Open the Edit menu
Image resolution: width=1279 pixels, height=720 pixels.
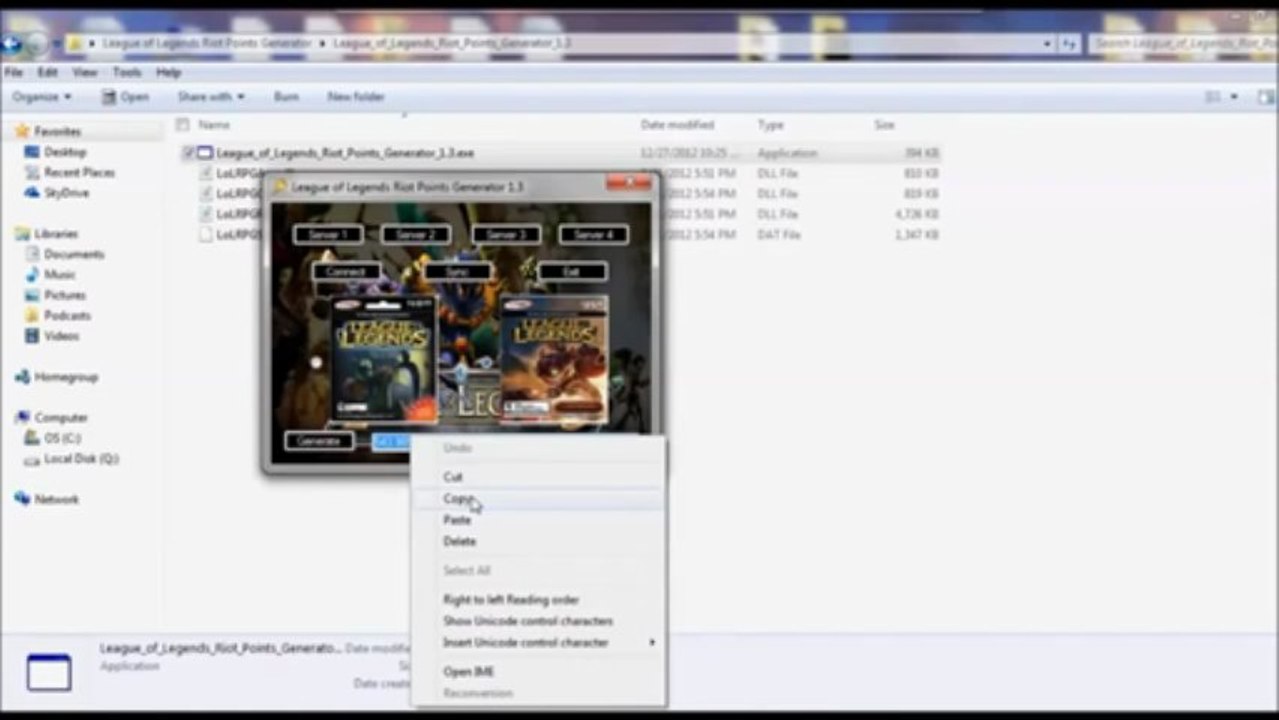(47, 73)
